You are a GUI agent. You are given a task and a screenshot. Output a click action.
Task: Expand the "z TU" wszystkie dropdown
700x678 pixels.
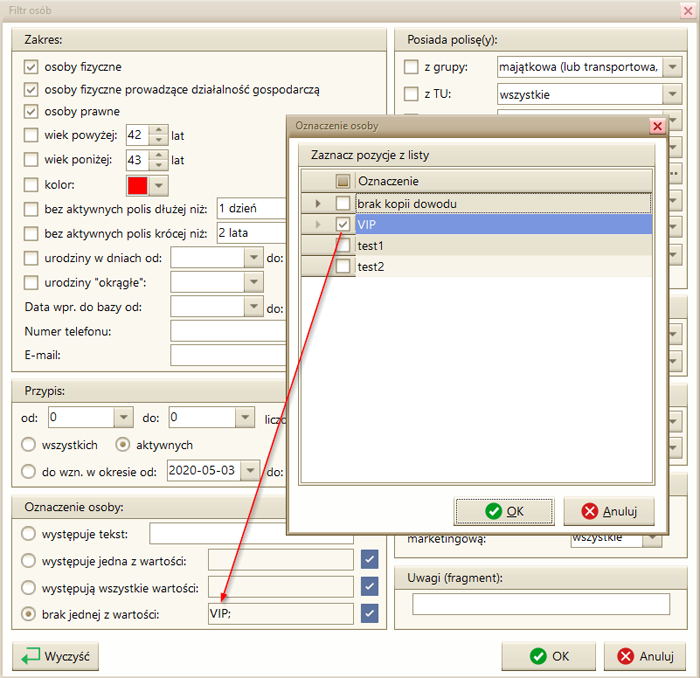673,95
